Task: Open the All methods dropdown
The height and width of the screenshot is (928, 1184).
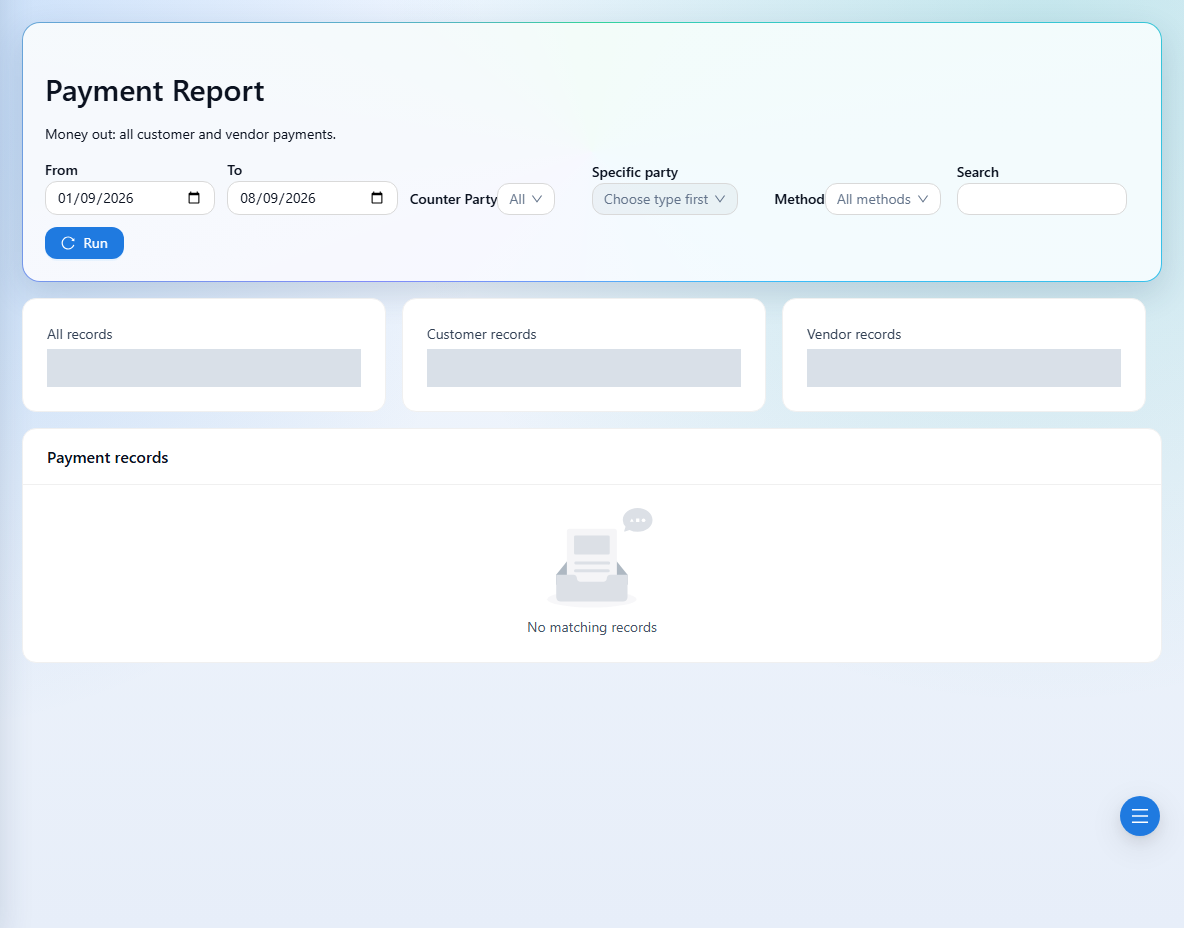Action: [883, 199]
